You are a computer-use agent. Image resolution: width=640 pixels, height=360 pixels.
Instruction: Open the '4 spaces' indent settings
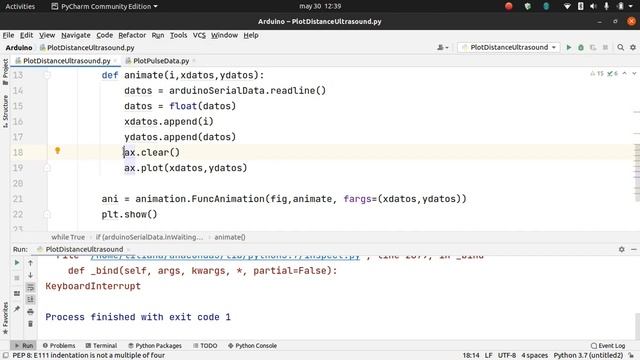point(534,356)
